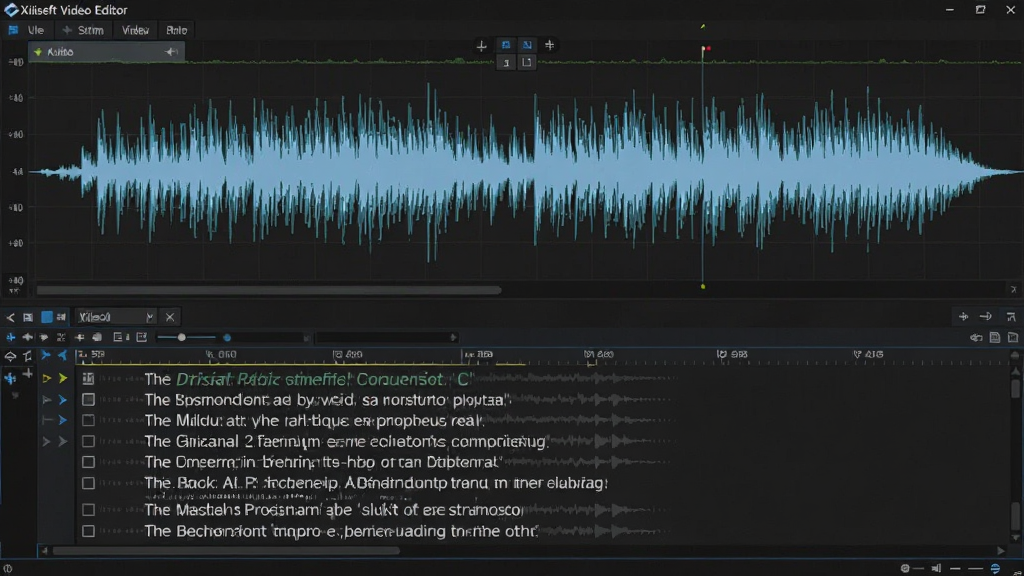Click the back arrow in lower panel header

click(10, 317)
